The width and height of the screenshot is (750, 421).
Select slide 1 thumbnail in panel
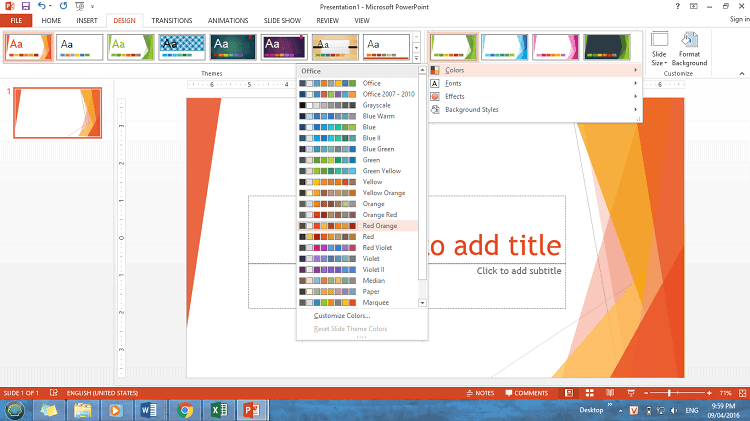click(57, 113)
